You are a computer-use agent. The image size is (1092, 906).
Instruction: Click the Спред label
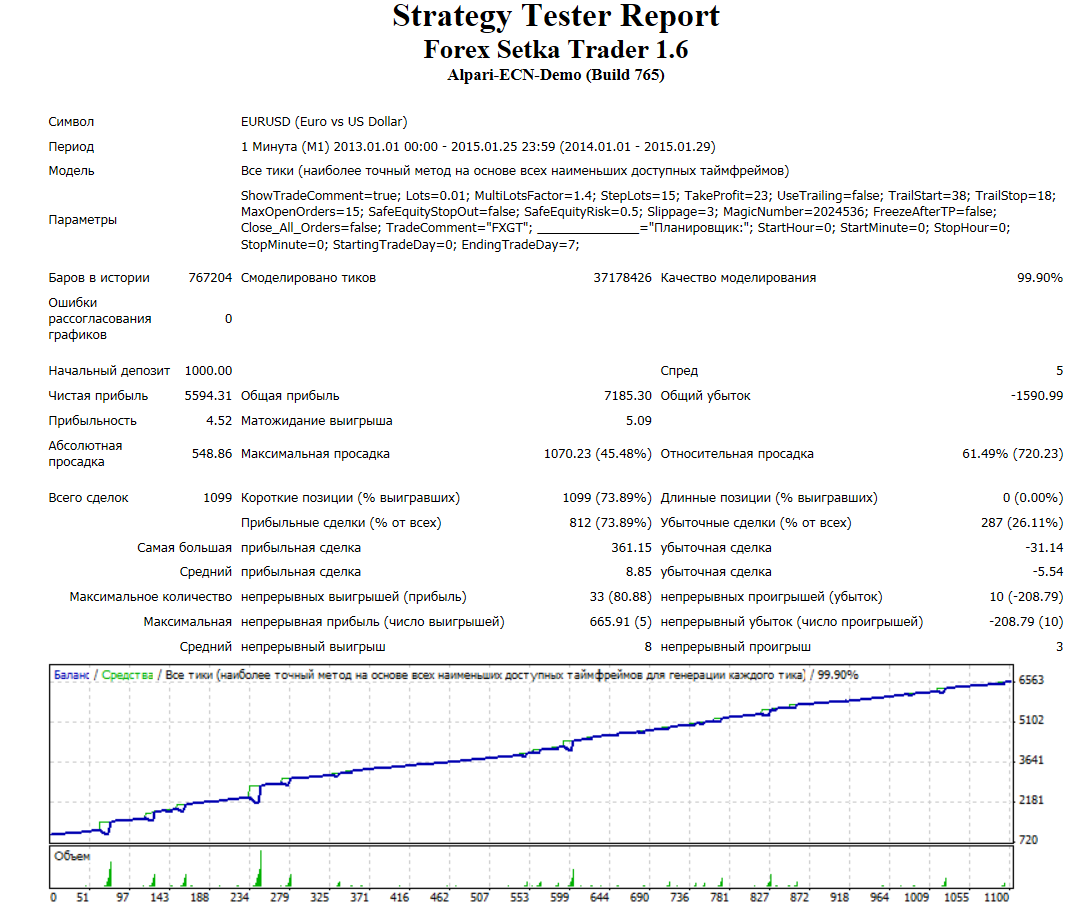[x=679, y=371]
